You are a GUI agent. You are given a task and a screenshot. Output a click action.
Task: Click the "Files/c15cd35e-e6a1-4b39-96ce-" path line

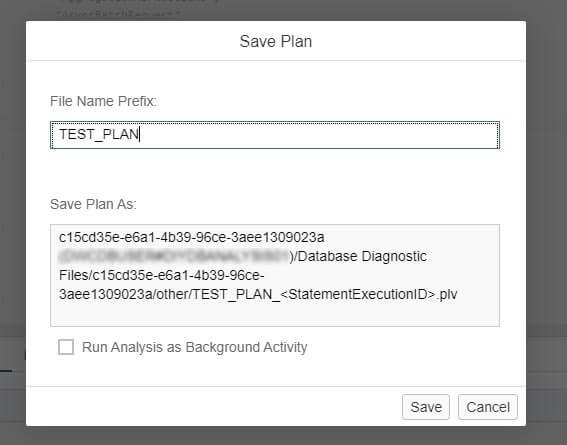tap(162, 276)
